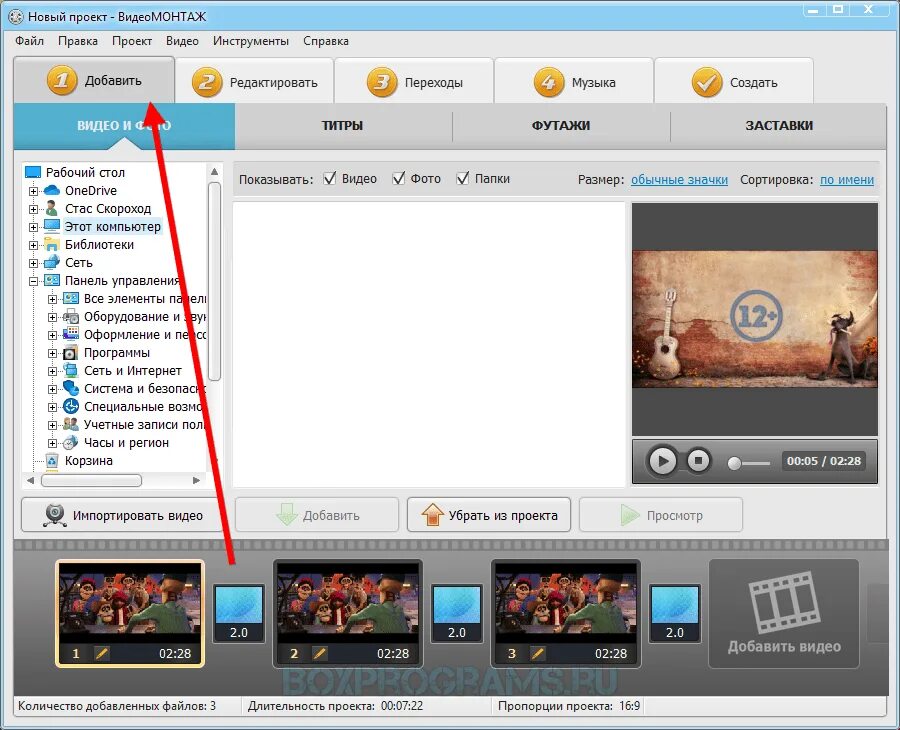This screenshot has width=900, height=730.
Task: Click the Все элементы панели icon
Action: (70, 298)
